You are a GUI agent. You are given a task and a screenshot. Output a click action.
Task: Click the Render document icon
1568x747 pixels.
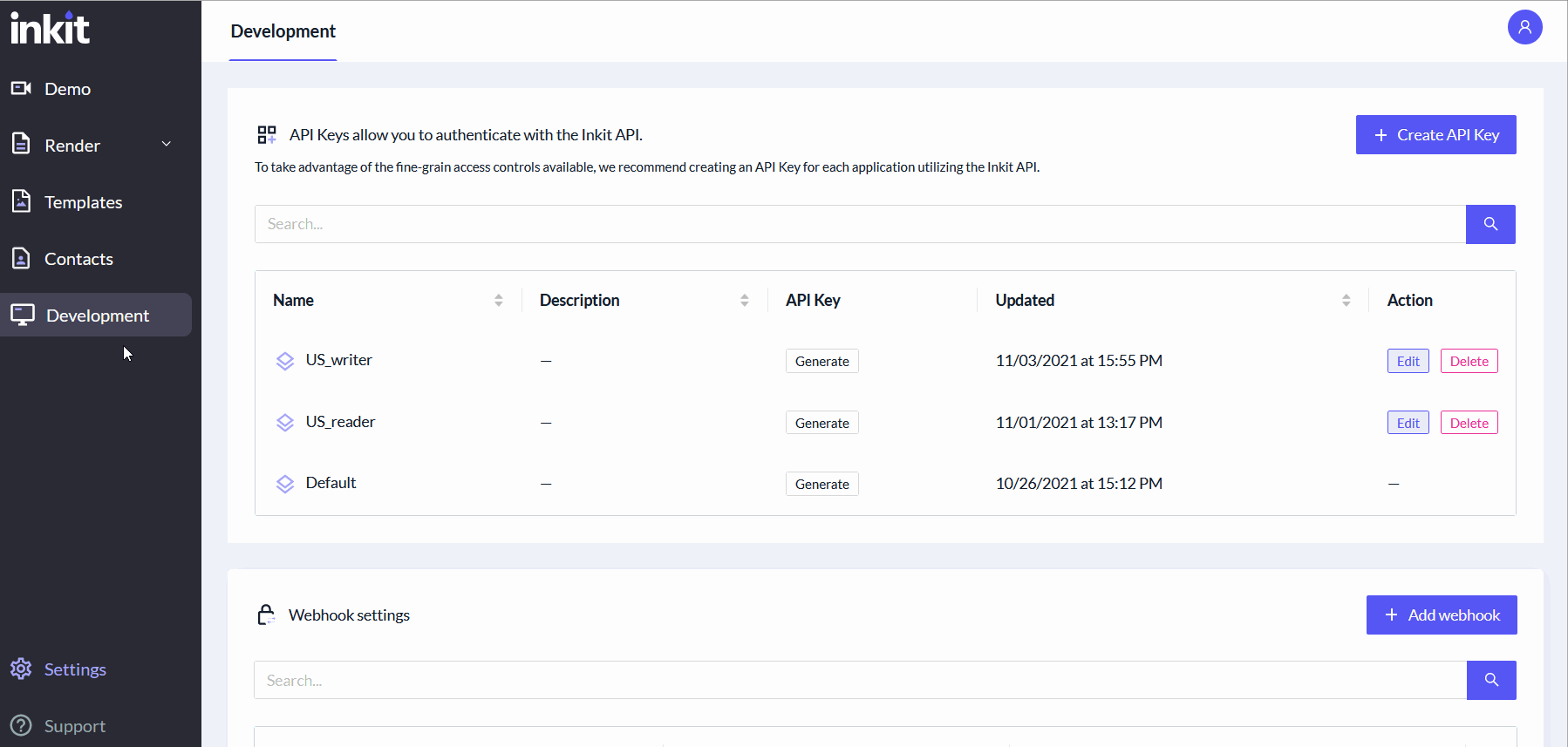(21, 144)
